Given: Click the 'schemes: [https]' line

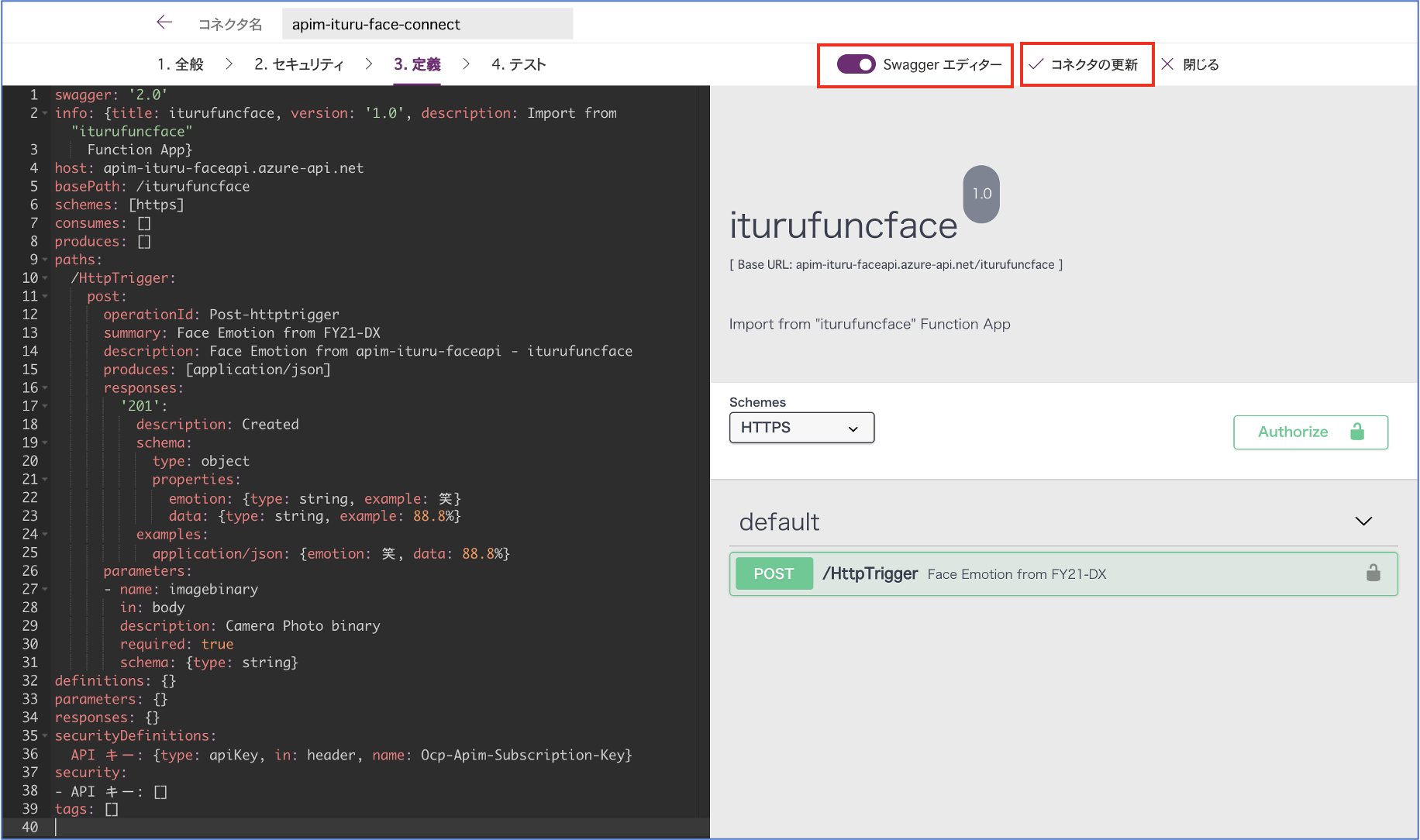Looking at the screenshot, I should click(119, 205).
